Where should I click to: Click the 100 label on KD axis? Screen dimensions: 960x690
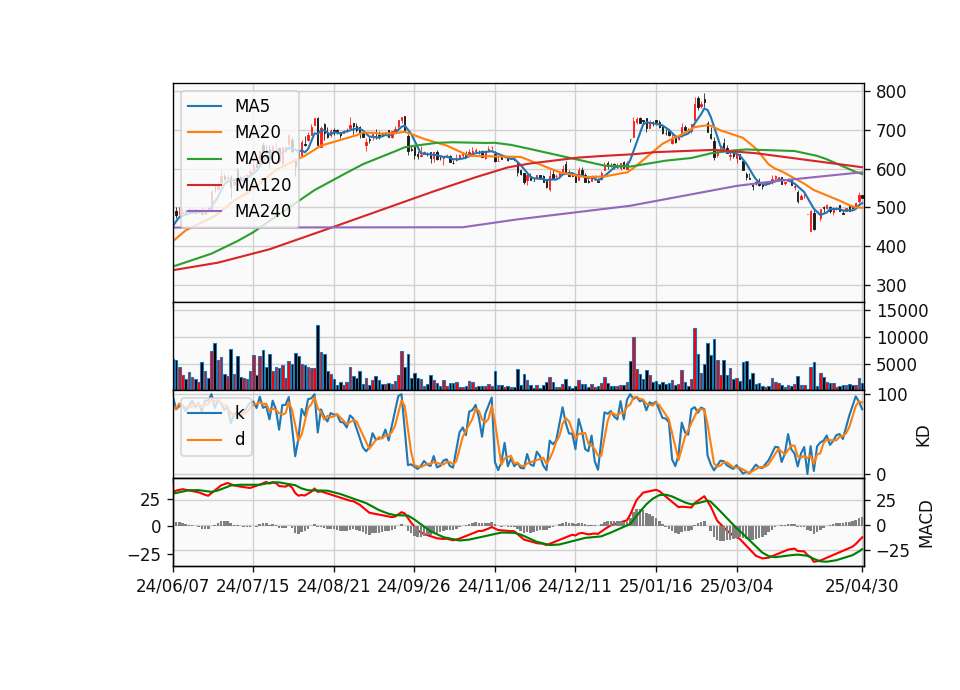891,395
